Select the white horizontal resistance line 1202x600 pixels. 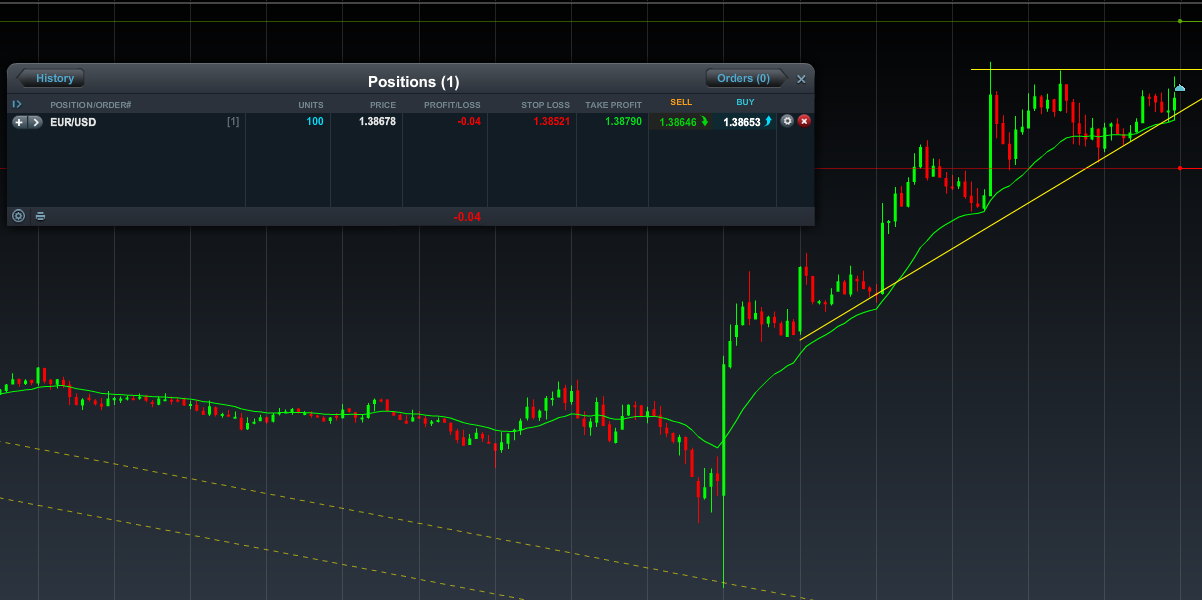coord(1085,70)
